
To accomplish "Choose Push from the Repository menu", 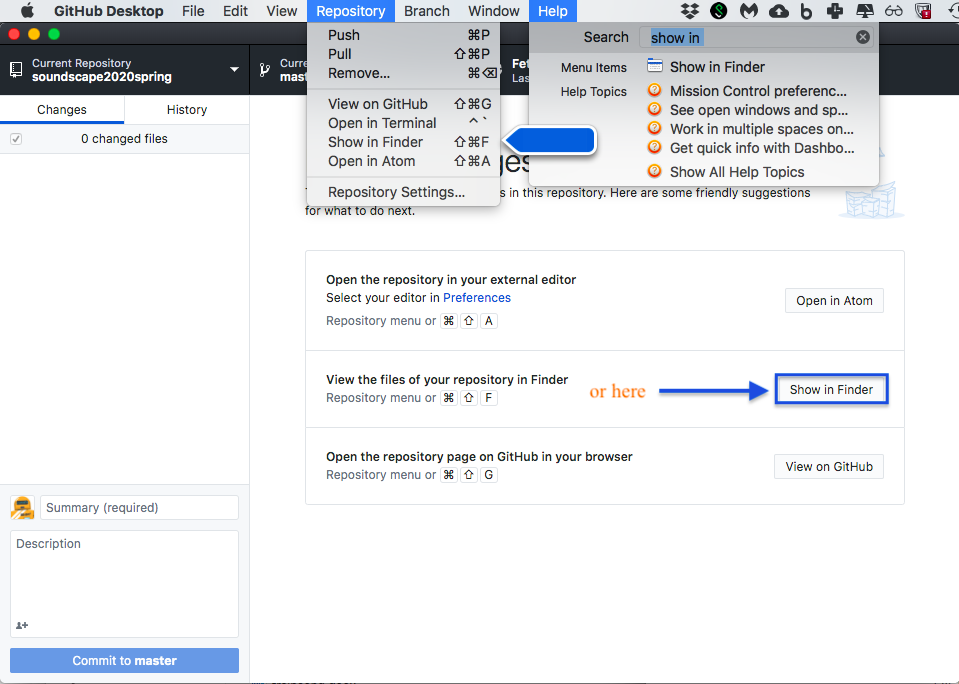I will coord(403,35).
